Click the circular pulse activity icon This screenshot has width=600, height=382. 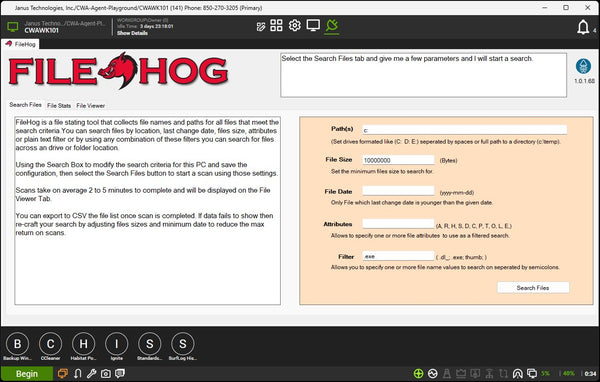coord(433,373)
